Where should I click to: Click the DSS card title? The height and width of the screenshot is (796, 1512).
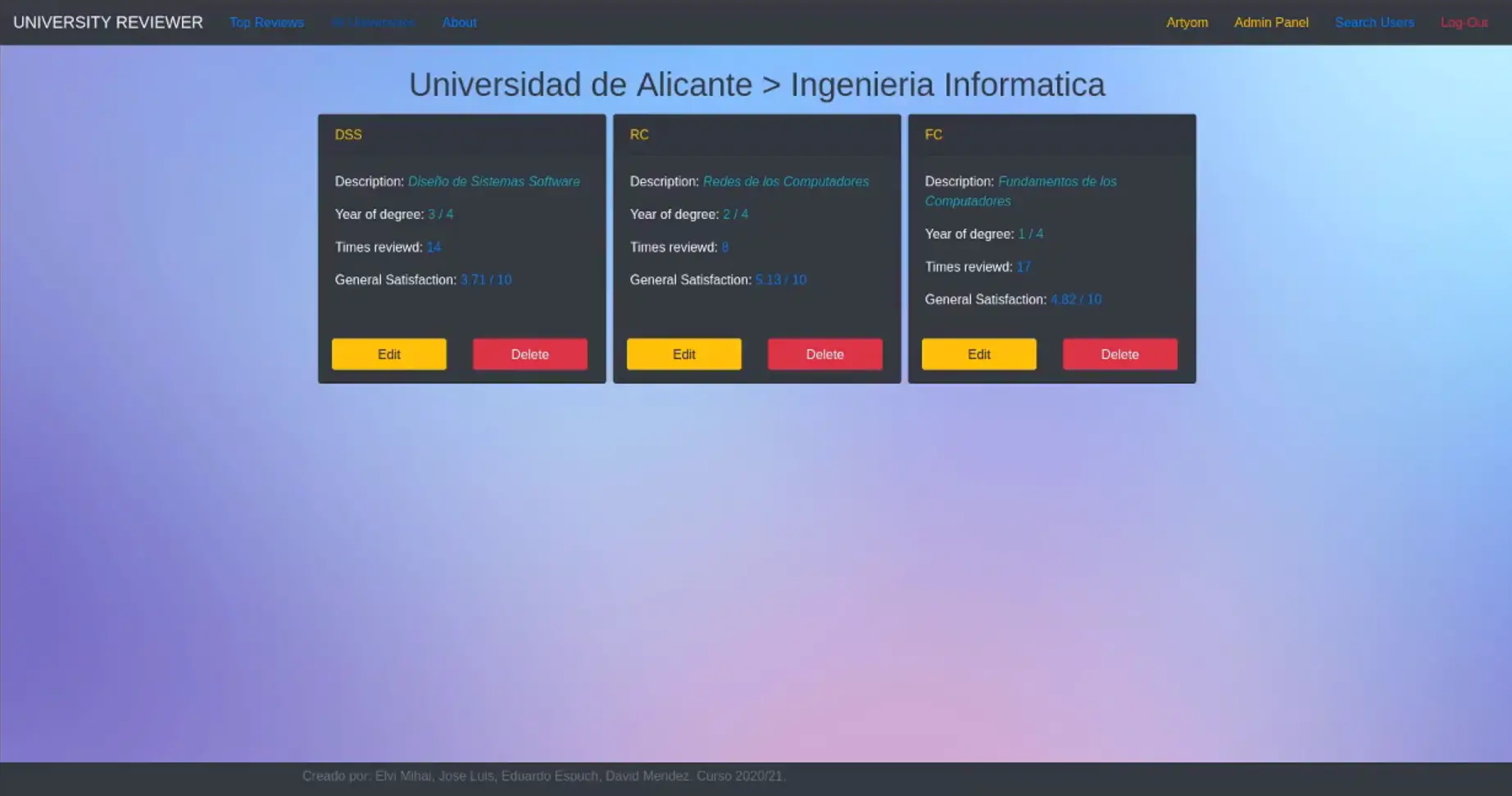(348, 134)
